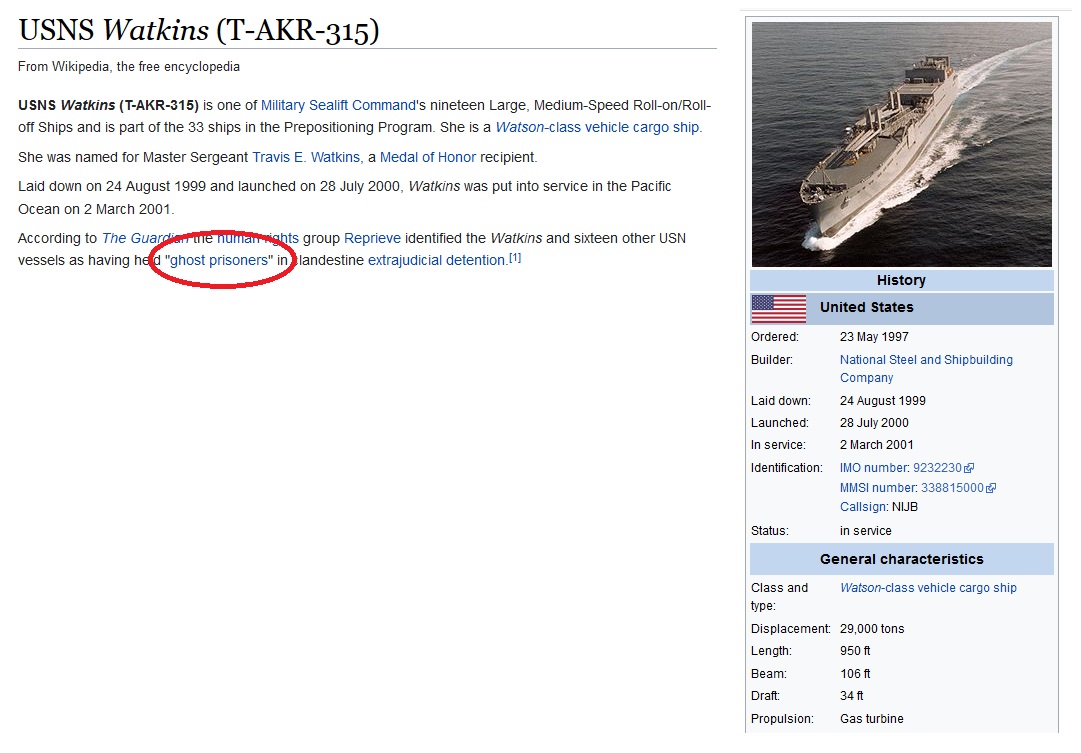Screen dimensions: 1081x753
Task: Click the In service value 2 March 2001
Action: (x=876, y=445)
